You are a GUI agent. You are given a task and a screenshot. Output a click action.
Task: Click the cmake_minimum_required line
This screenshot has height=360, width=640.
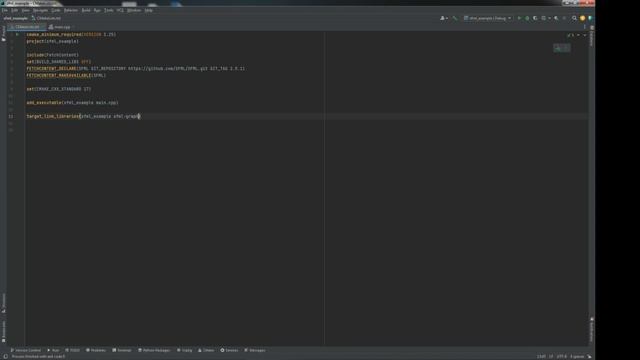tap(71, 35)
